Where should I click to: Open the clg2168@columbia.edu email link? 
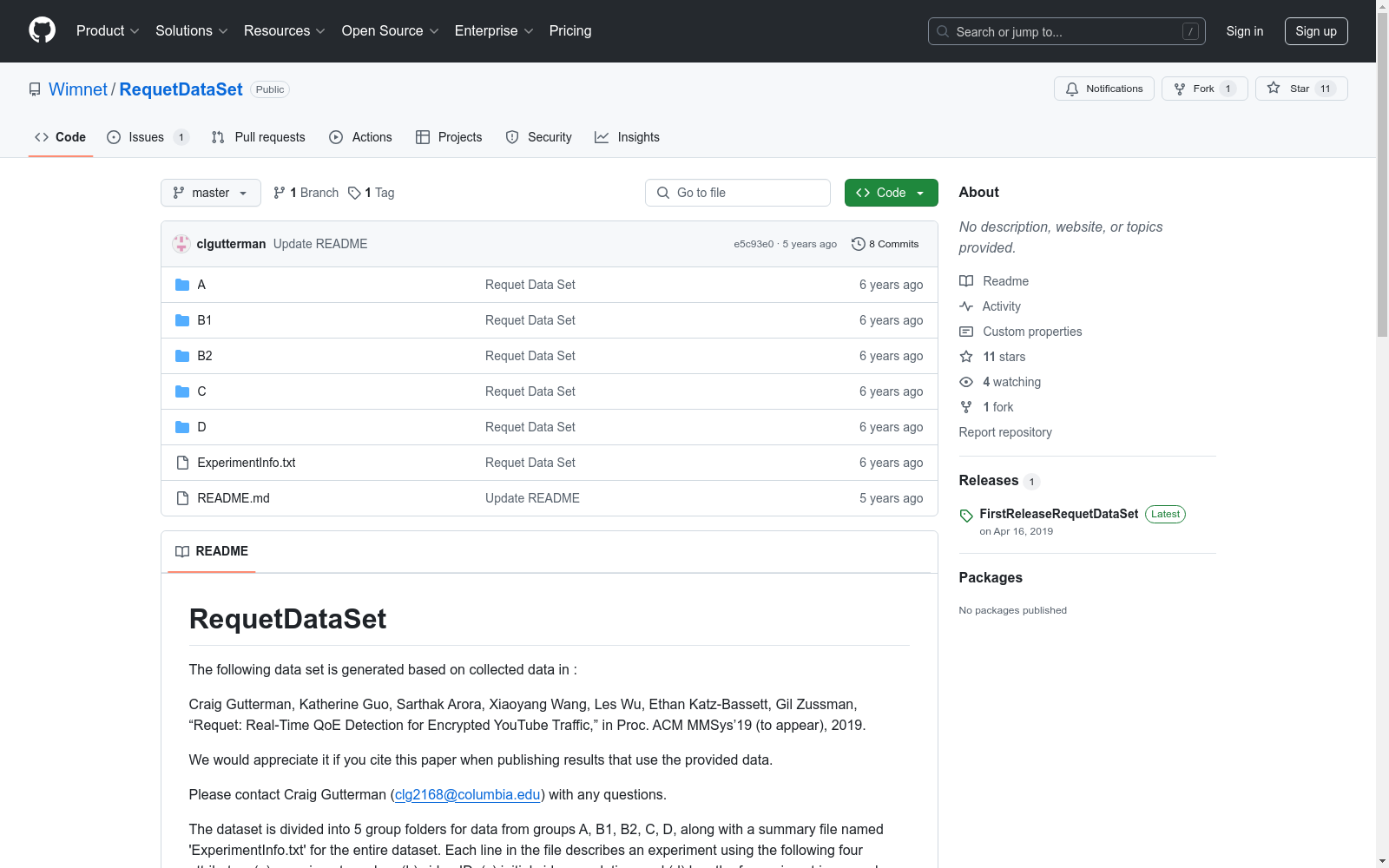click(468, 794)
